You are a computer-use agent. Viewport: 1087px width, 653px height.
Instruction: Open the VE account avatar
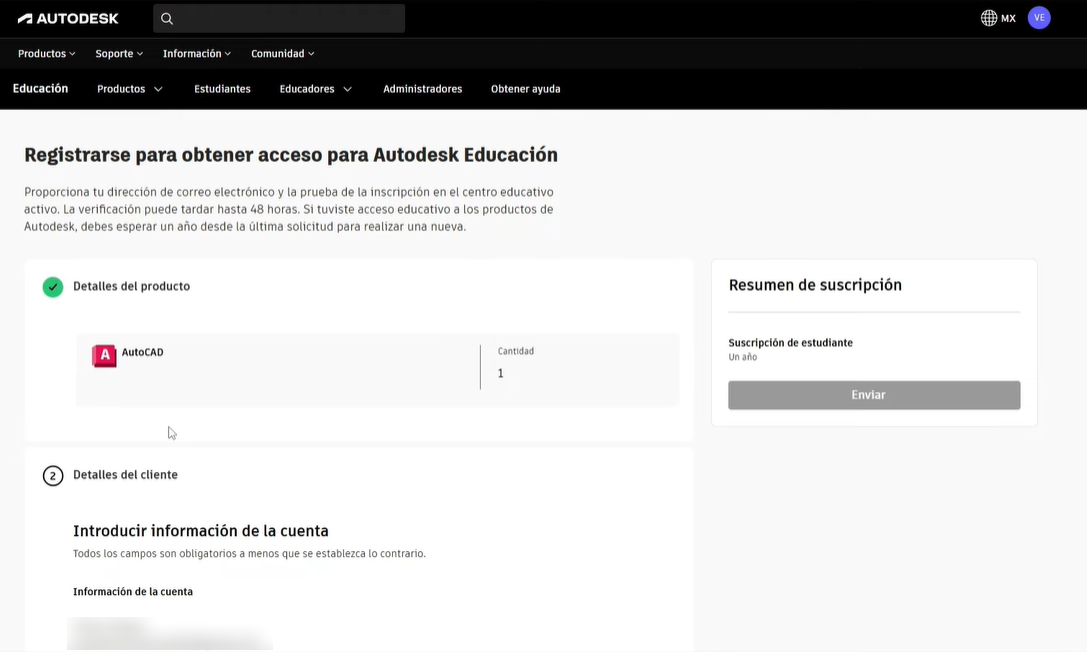(1038, 17)
